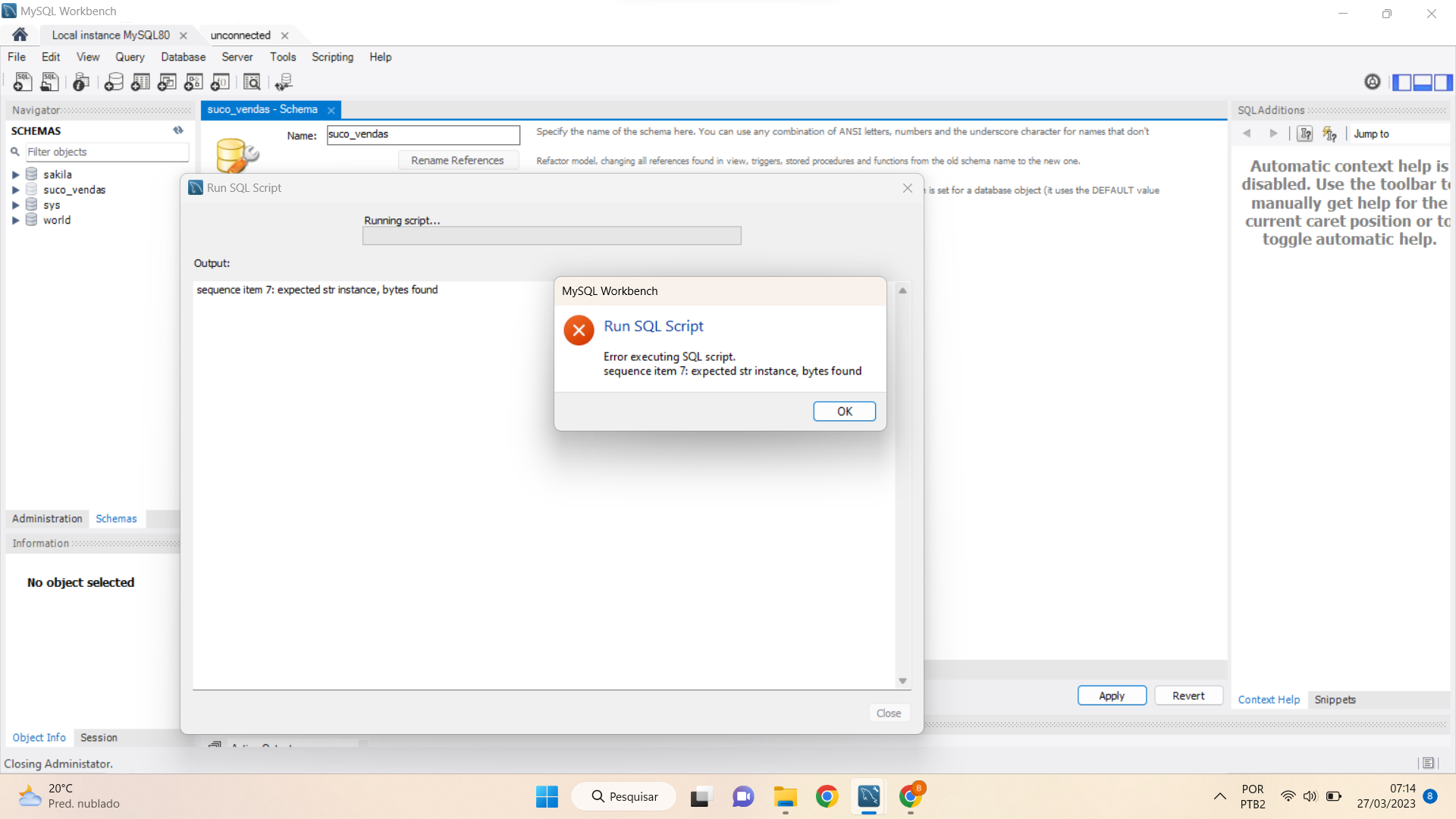The image size is (1456, 819).
Task: Open File Explorer from the taskbar
Action: (785, 797)
